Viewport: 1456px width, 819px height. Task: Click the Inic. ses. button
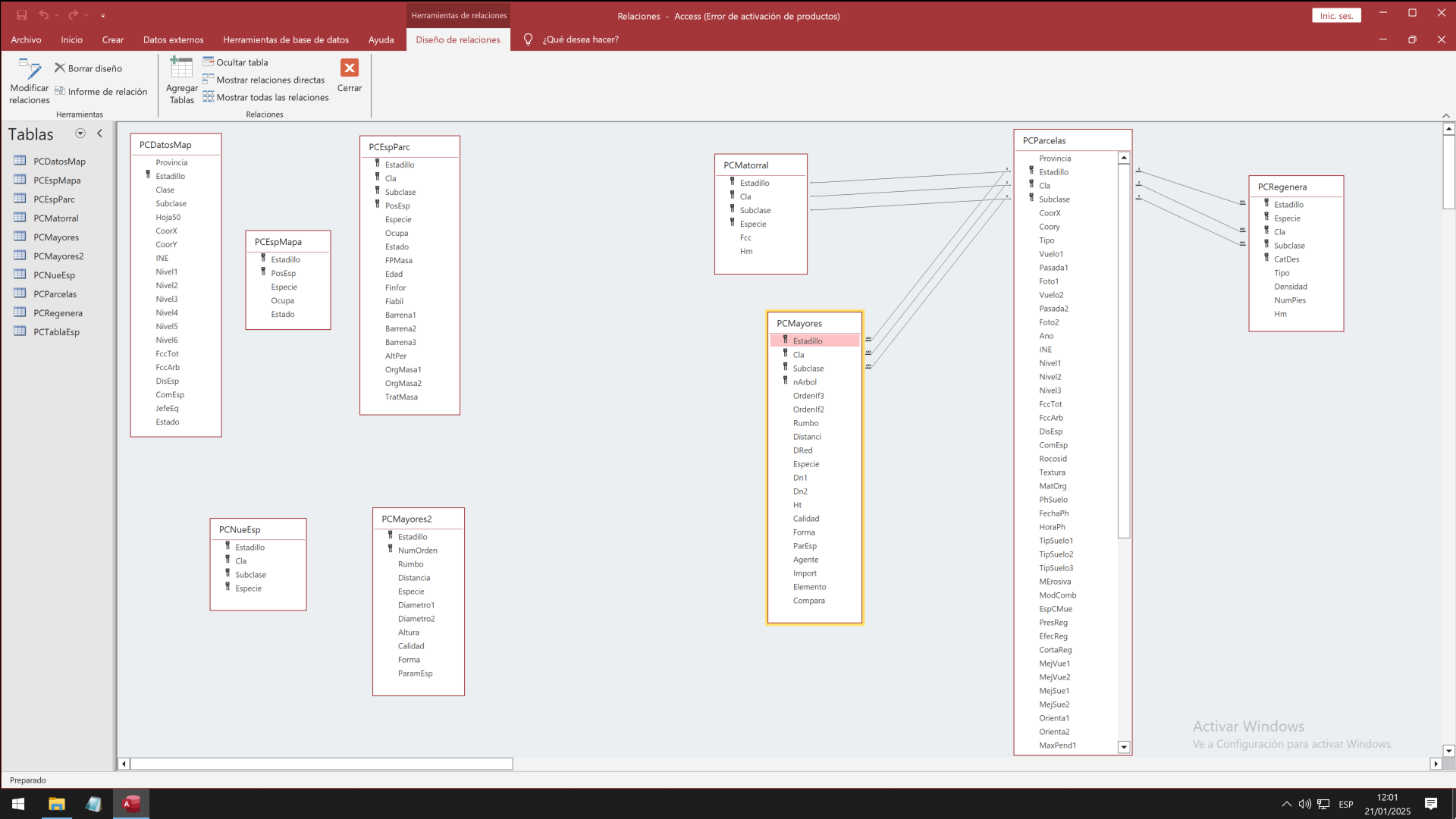pyautogui.click(x=1336, y=16)
